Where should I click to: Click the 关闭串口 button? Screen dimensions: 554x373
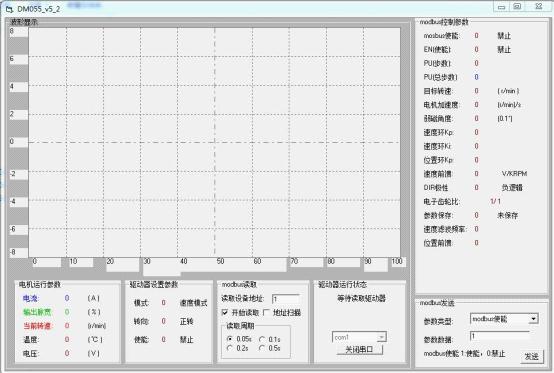(x=359, y=350)
